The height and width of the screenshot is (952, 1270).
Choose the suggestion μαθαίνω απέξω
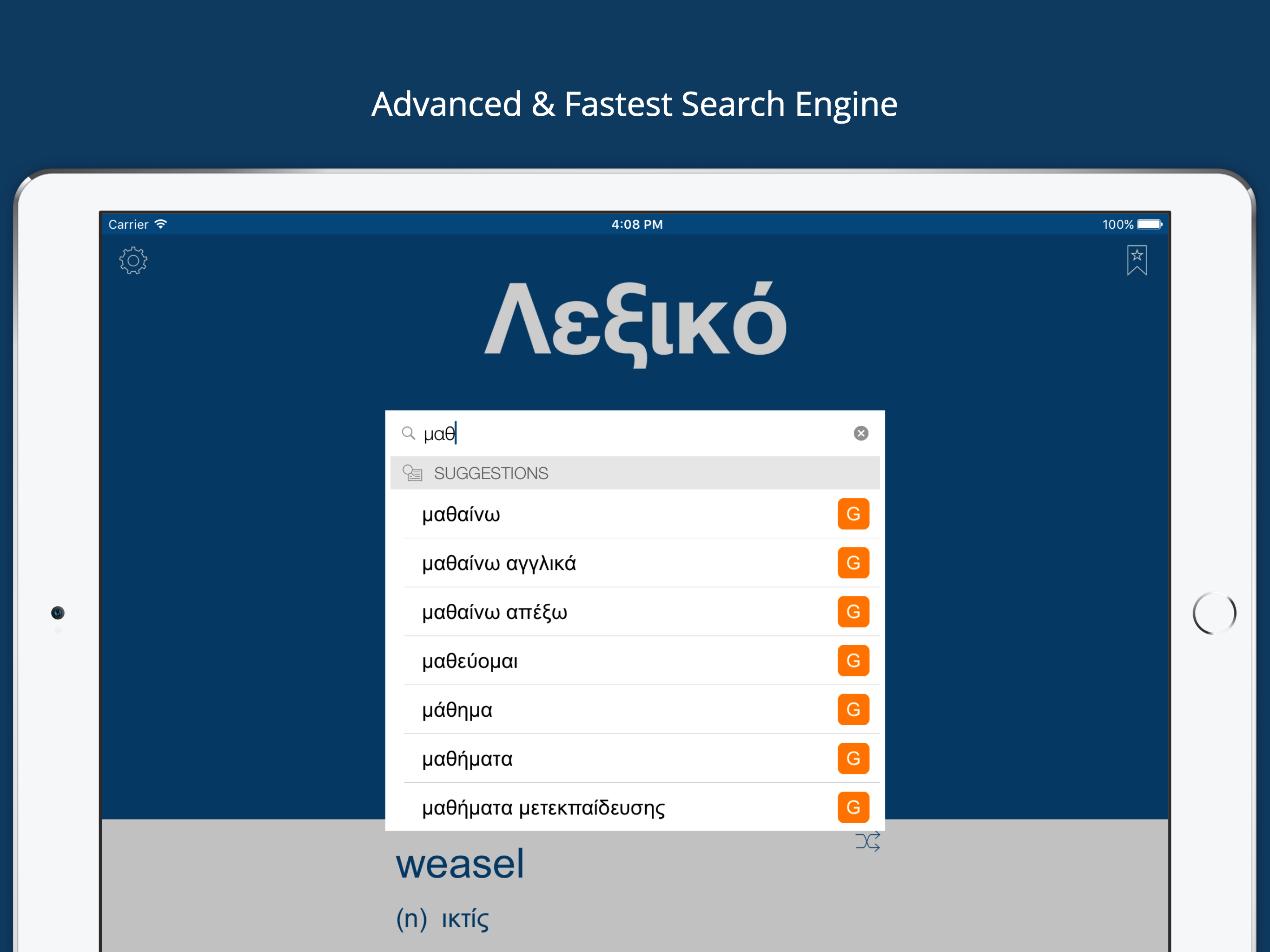635,612
